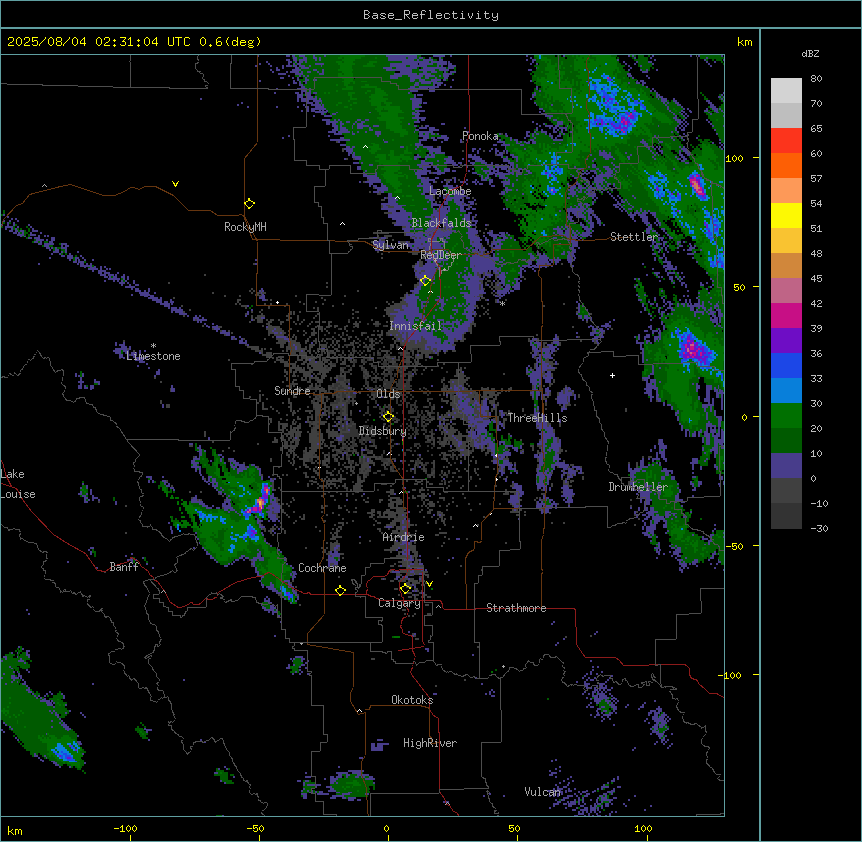Click the asterisk marker above Limestone label

tap(153, 346)
